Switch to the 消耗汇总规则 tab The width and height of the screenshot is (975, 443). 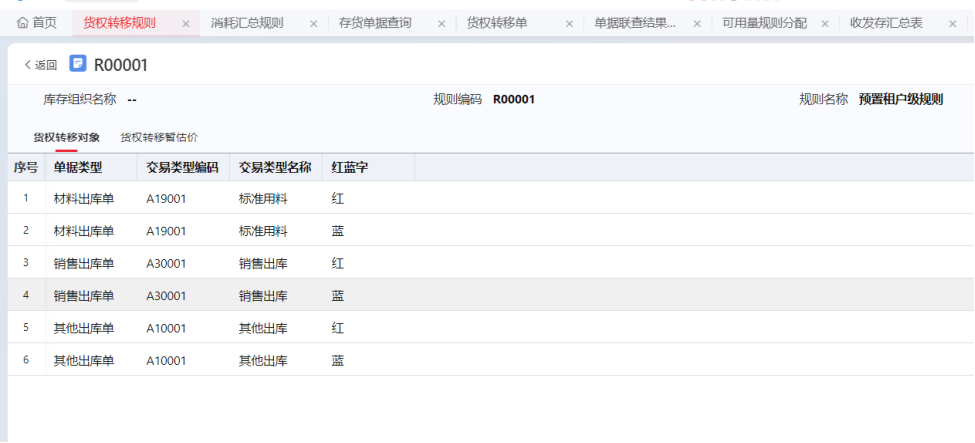(247, 23)
